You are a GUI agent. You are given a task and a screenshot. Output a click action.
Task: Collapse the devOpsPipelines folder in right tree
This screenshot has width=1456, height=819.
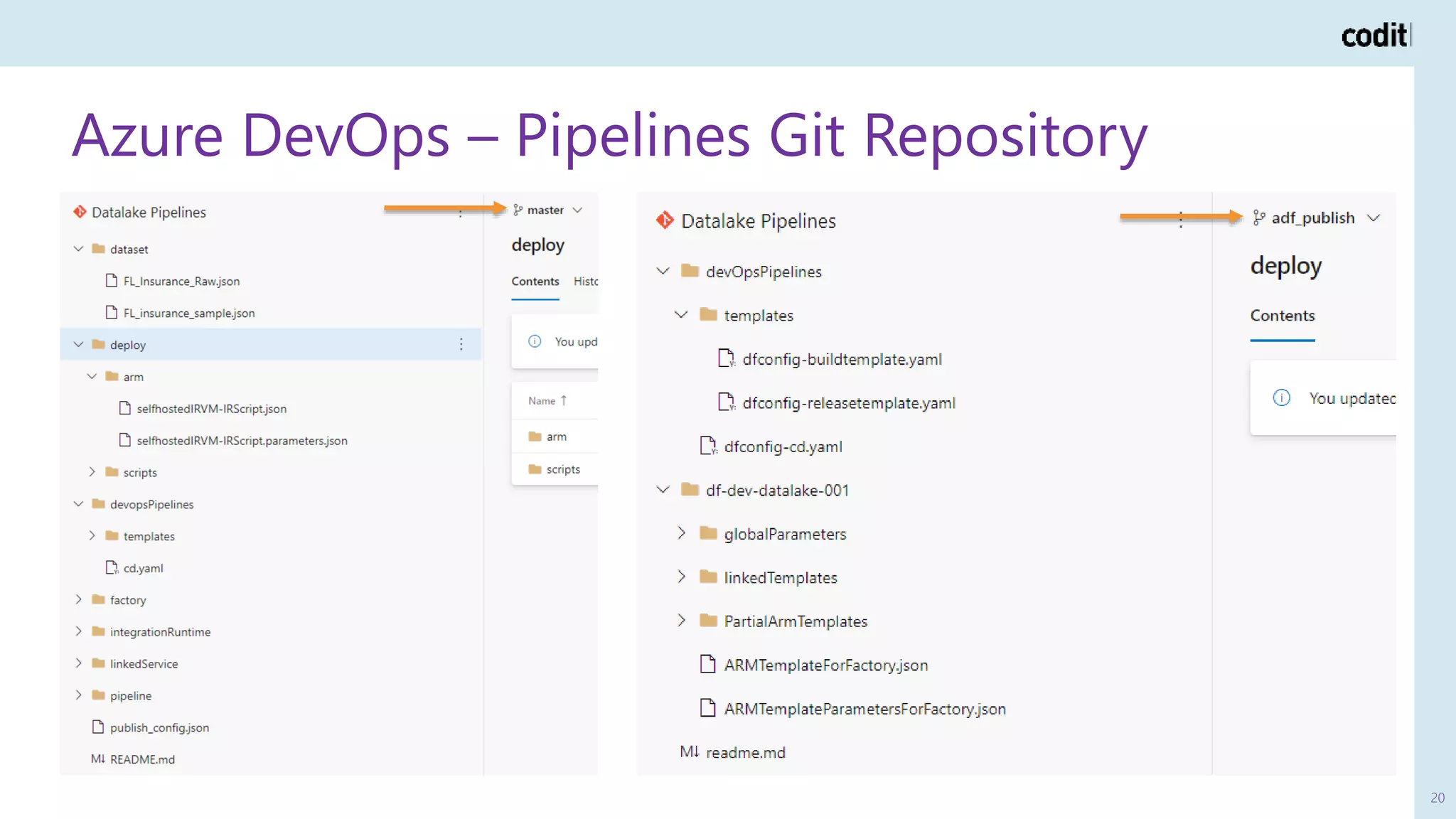(x=663, y=271)
